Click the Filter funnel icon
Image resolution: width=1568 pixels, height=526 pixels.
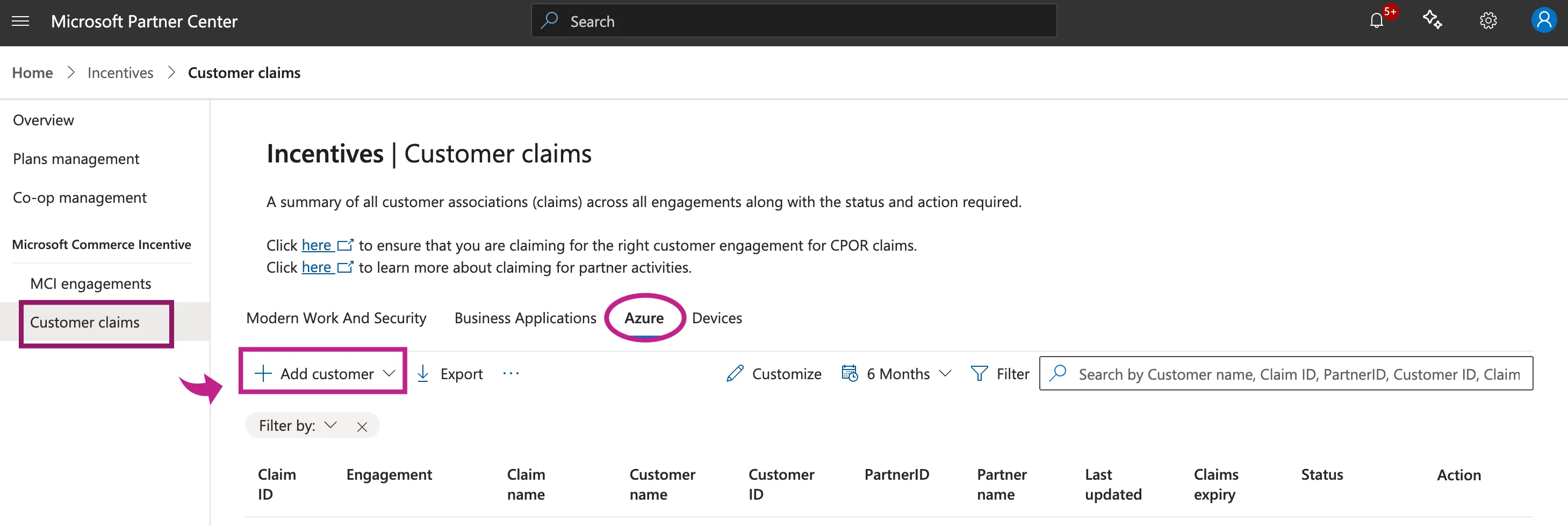tap(980, 374)
